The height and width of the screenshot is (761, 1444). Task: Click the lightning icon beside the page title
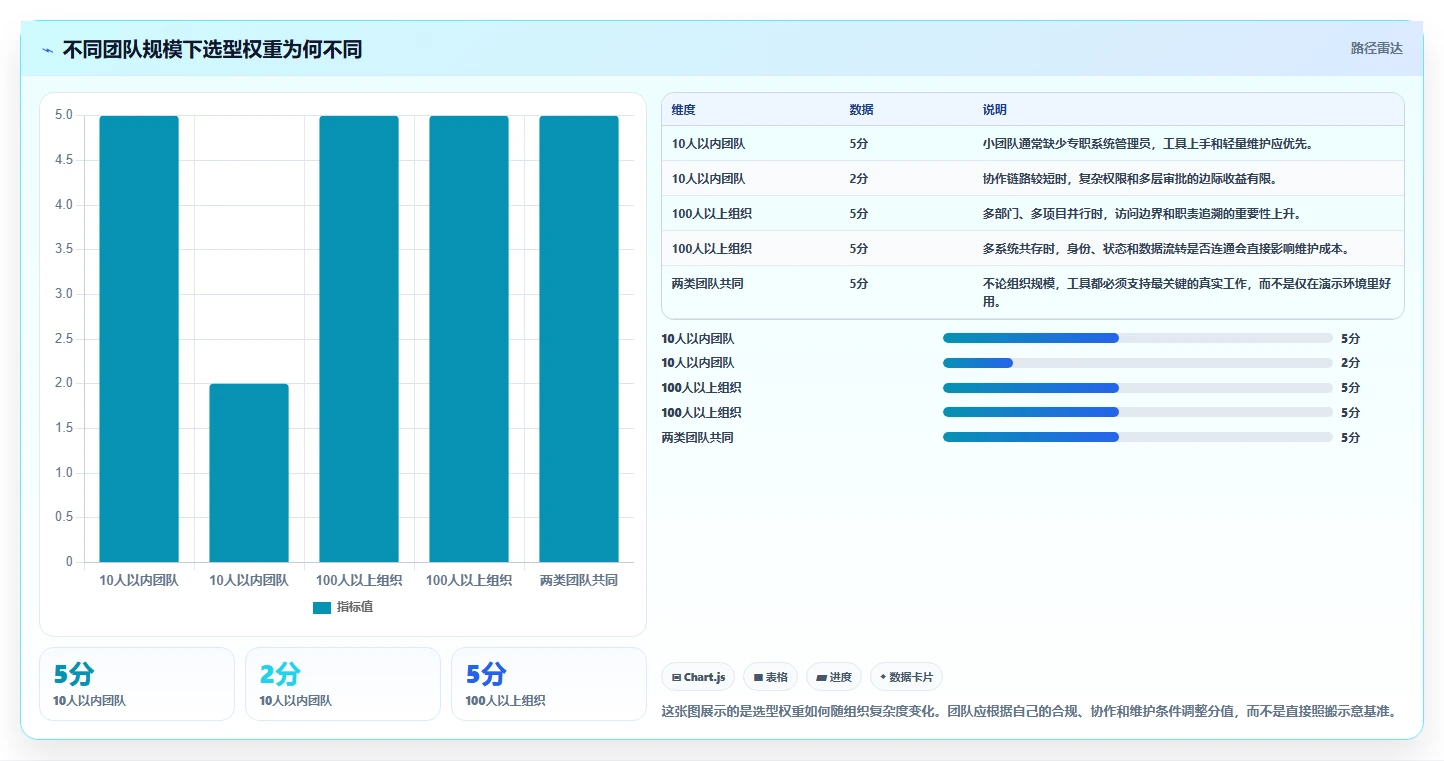click(x=48, y=50)
